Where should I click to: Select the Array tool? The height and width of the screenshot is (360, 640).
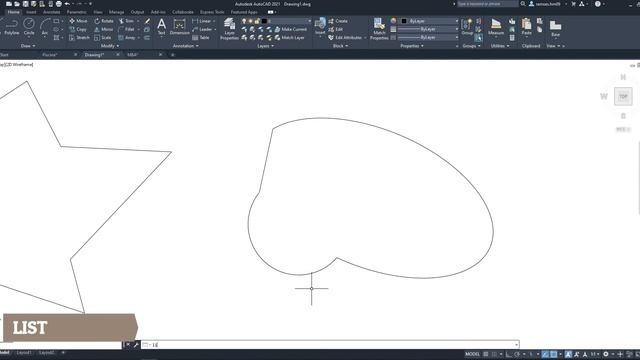coord(127,38)
